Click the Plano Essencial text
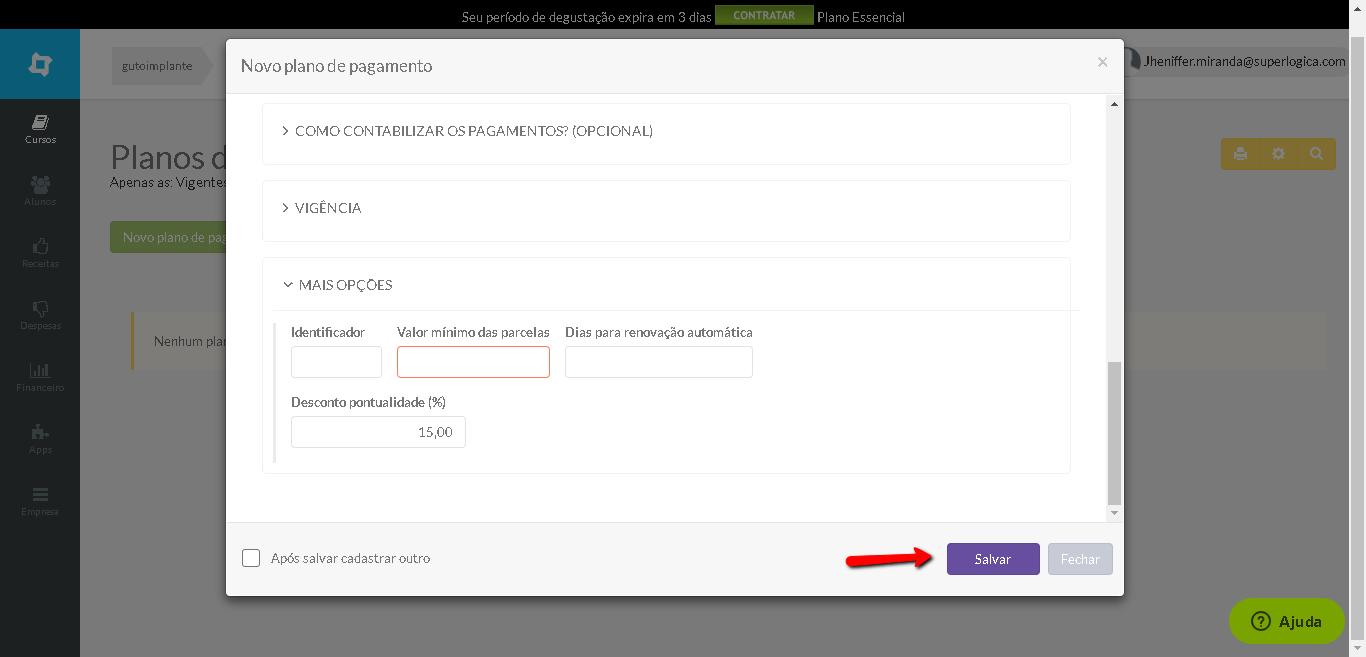The image size is (1366, 657). coord(861,17)
